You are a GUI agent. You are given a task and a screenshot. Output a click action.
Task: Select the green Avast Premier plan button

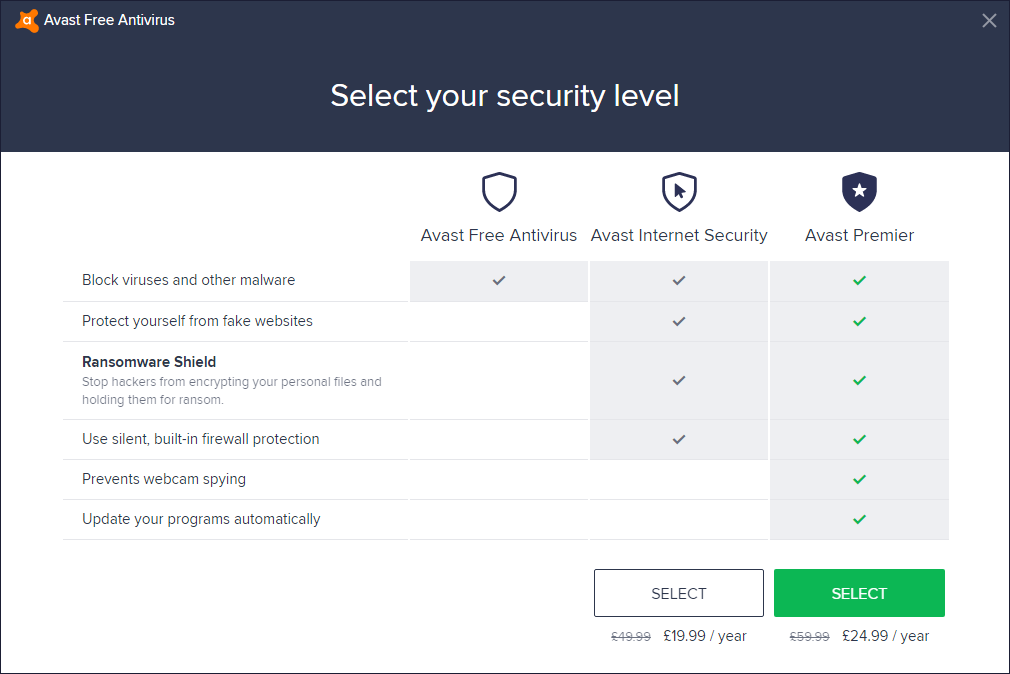point(859,593)
